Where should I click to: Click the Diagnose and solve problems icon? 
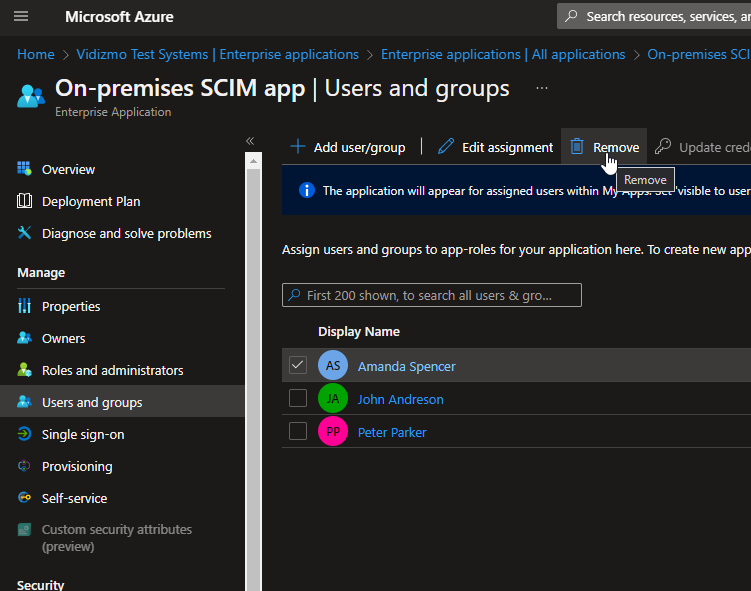pos(25,233)
